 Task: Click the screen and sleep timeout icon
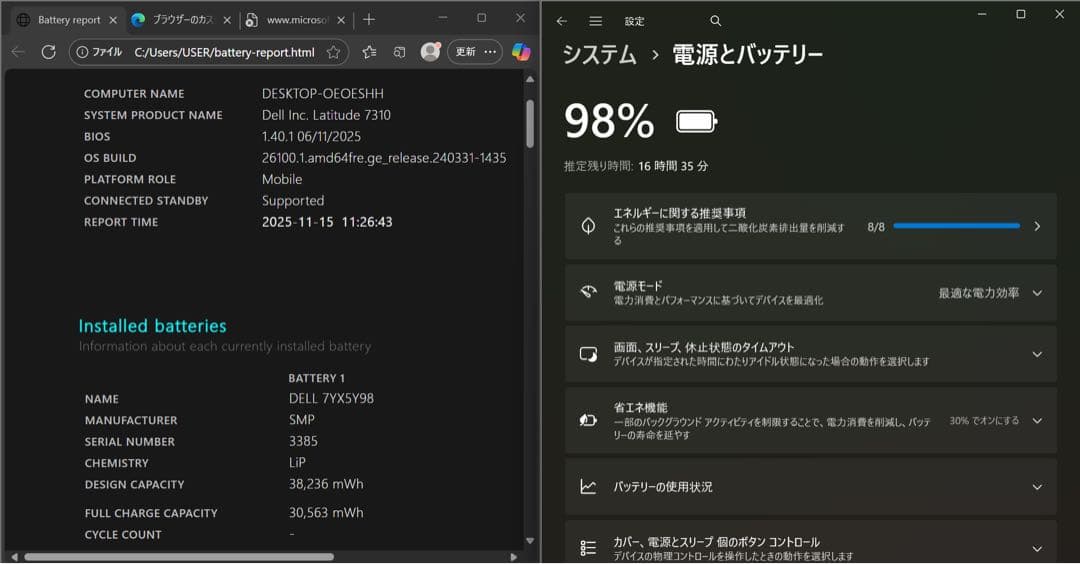pyautogui.click(x=588, y=354)
